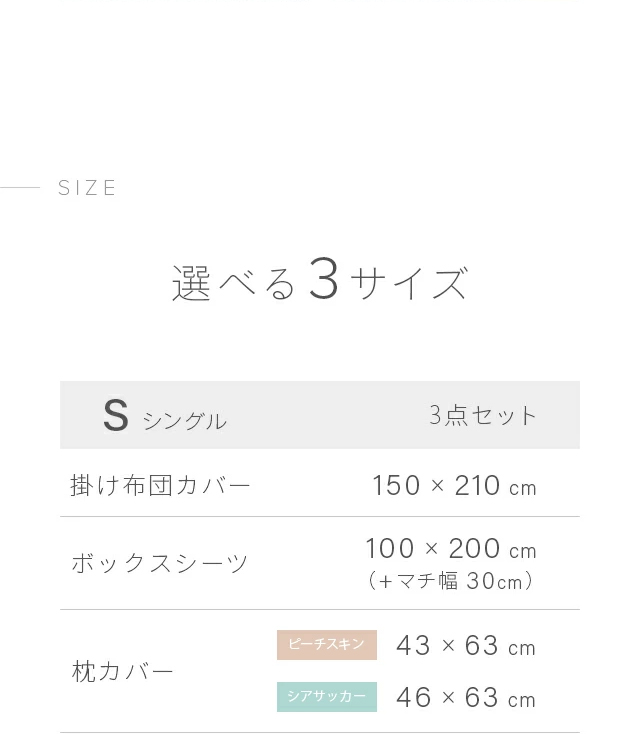
Task: Click the large numeral 3 in the heading
Action: tap(324, 281)
